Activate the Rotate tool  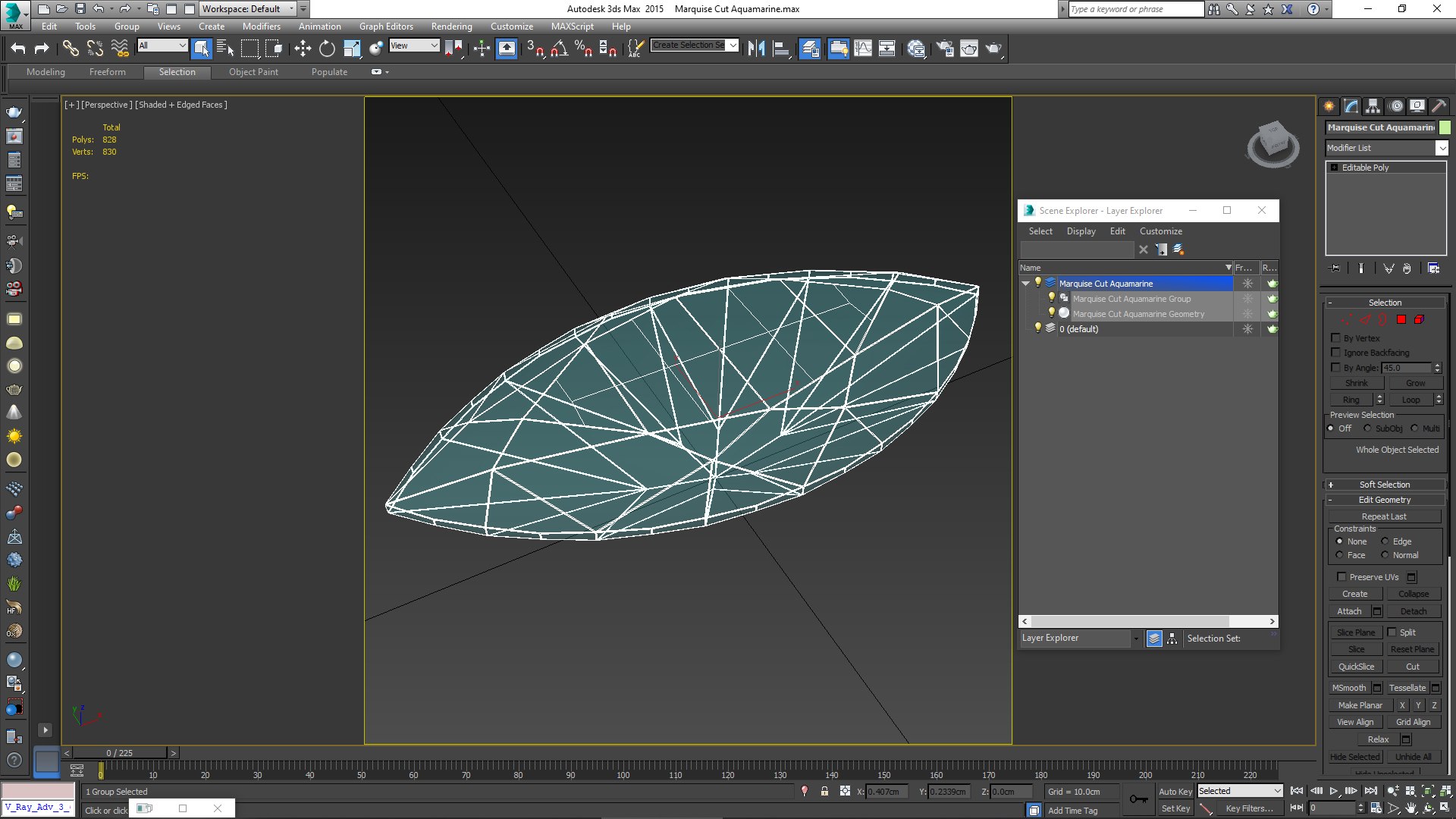tap(327, 49)
